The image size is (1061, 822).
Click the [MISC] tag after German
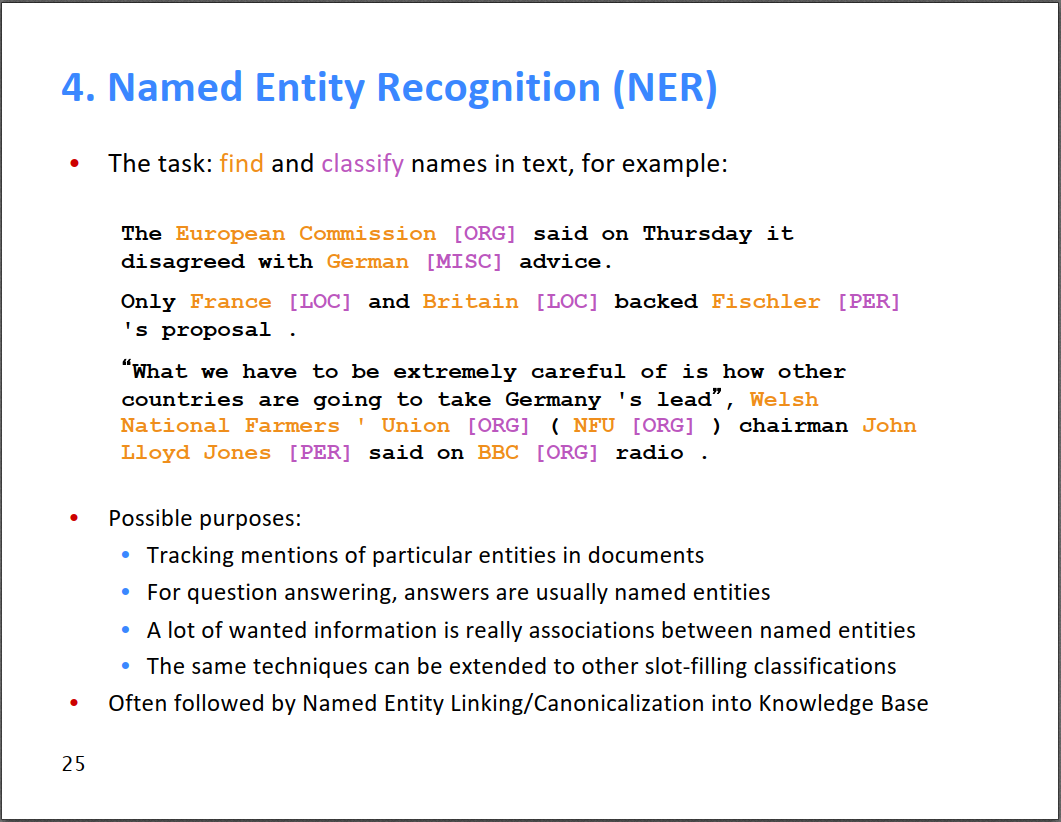coord(463,262)
